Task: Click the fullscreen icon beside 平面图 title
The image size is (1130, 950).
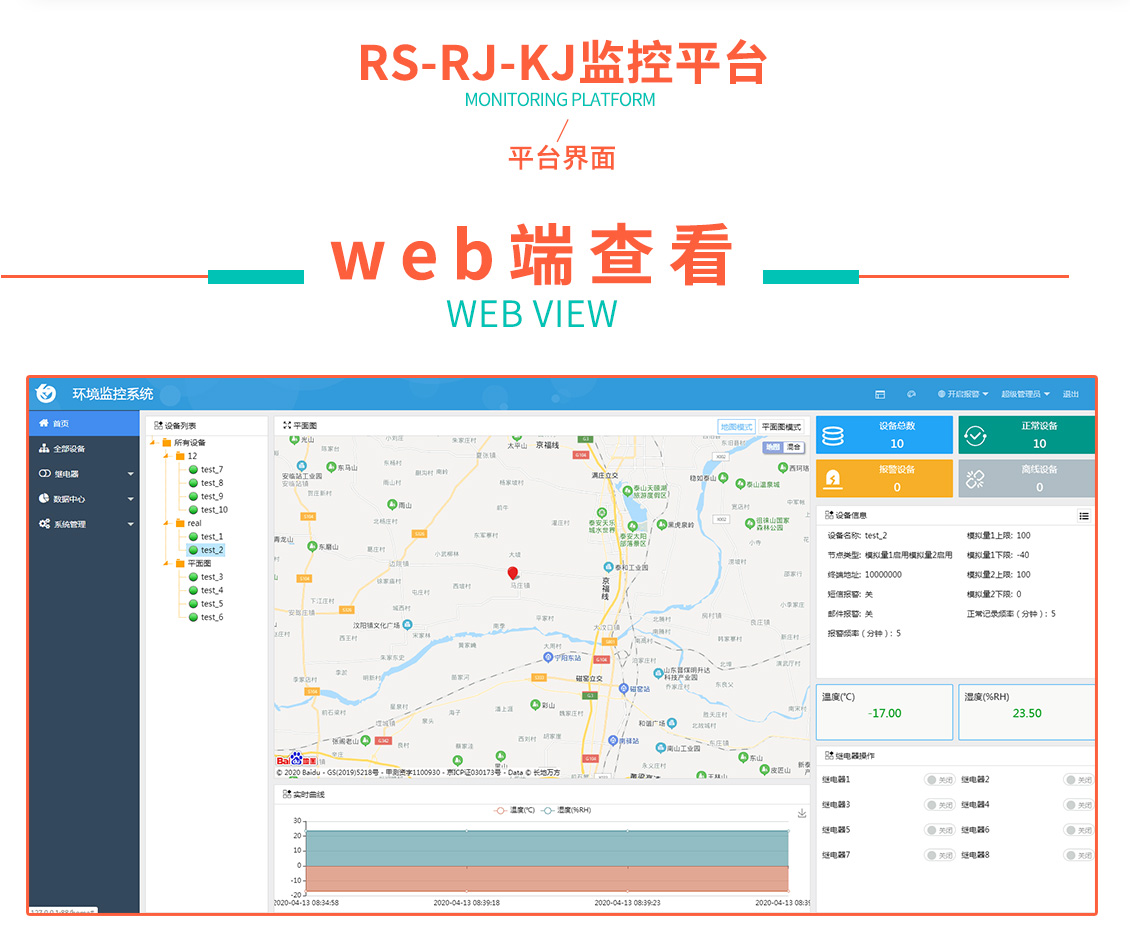Action: [x=287, y=425]
